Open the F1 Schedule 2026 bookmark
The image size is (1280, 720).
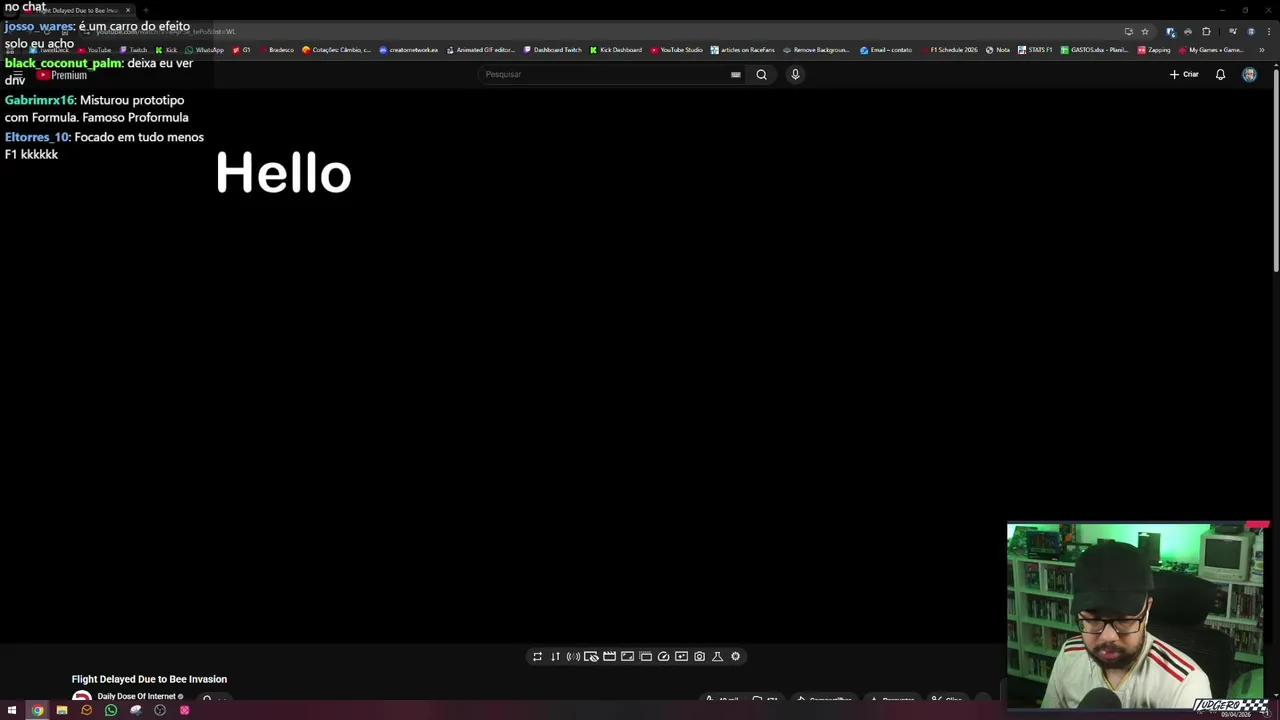[949, 50]
